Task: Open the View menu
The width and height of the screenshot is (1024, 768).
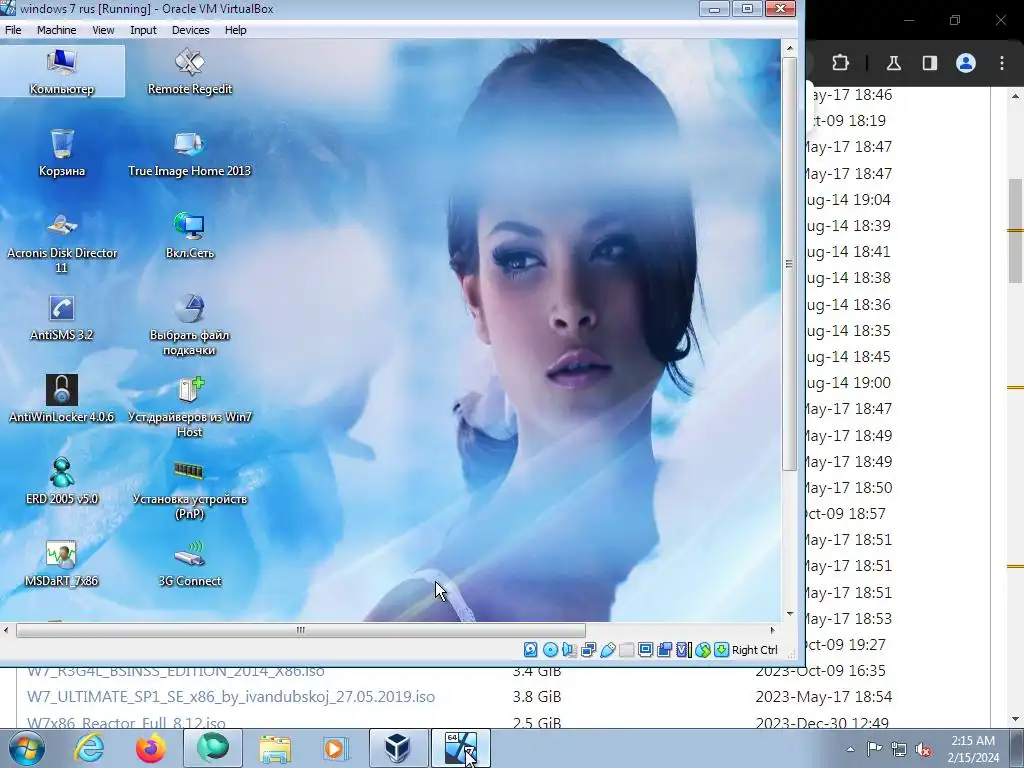Action: (103, 30)
